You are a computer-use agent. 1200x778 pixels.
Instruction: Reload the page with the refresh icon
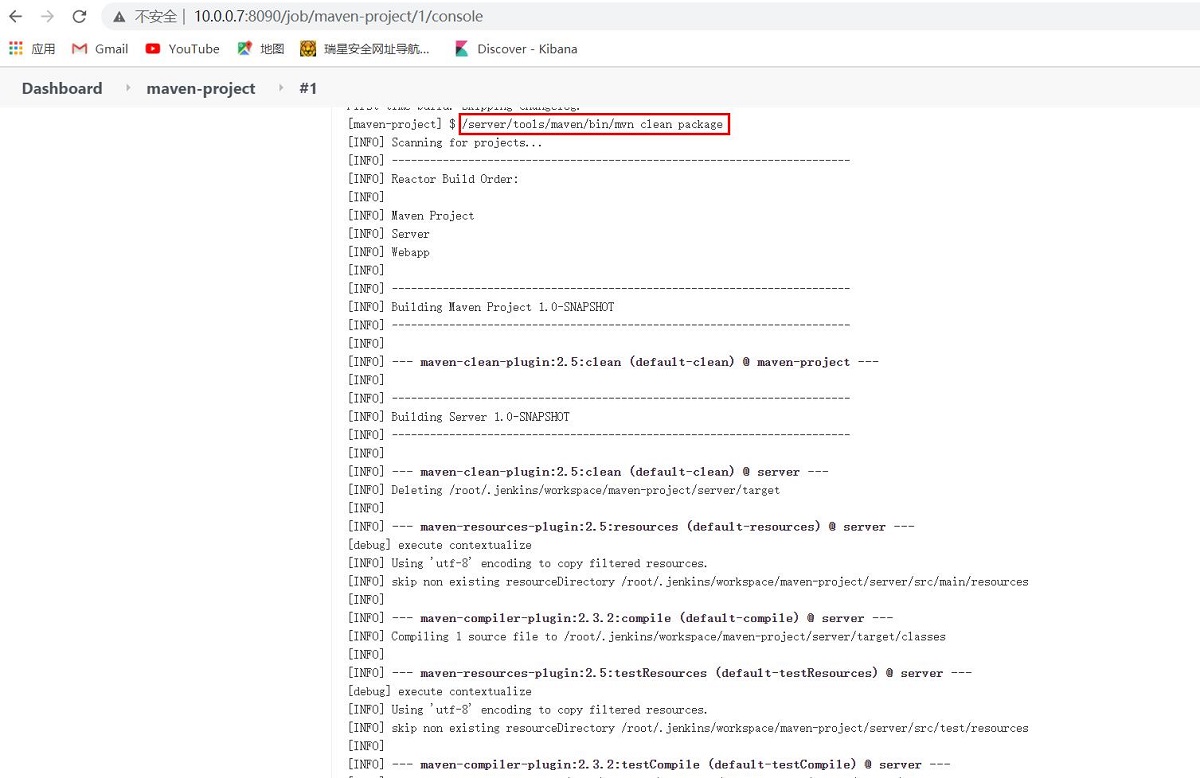coord(79,17)
